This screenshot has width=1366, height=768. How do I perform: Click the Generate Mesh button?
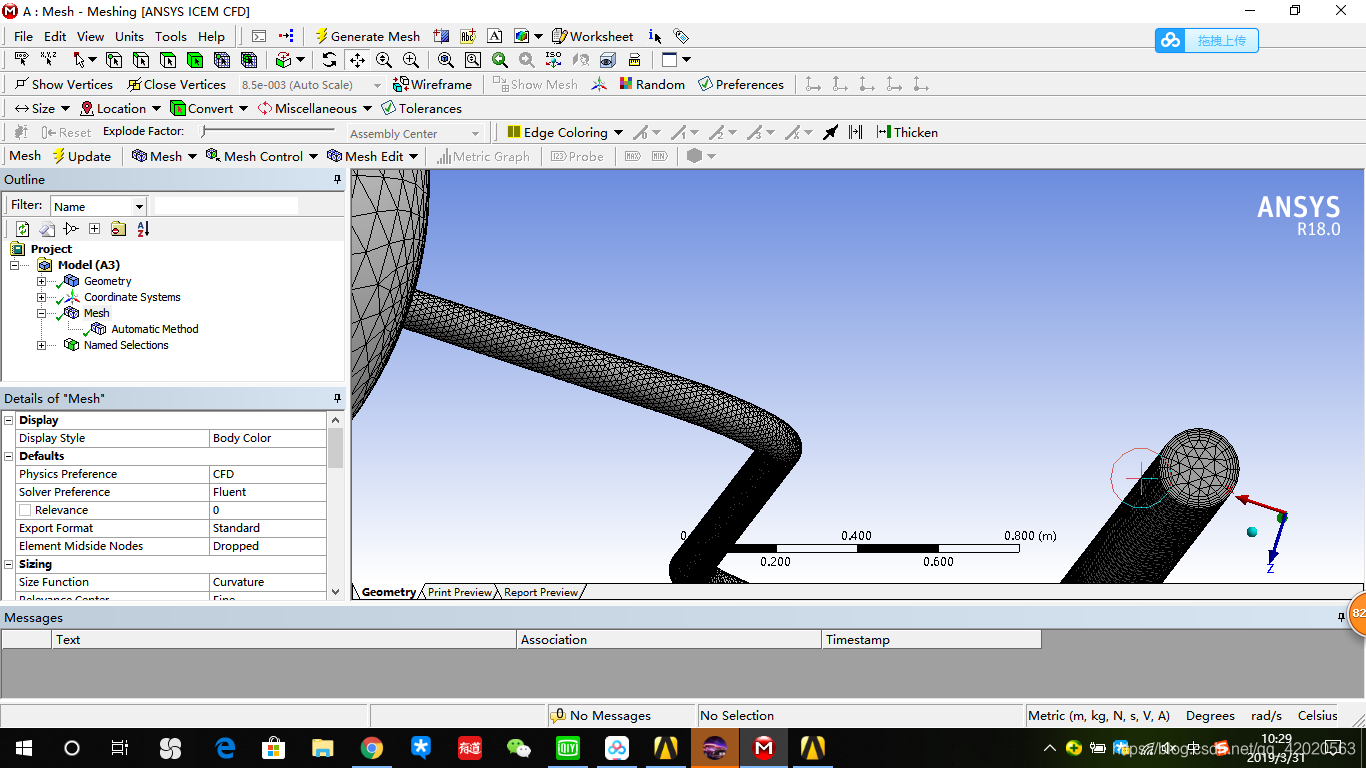point(367,36)
